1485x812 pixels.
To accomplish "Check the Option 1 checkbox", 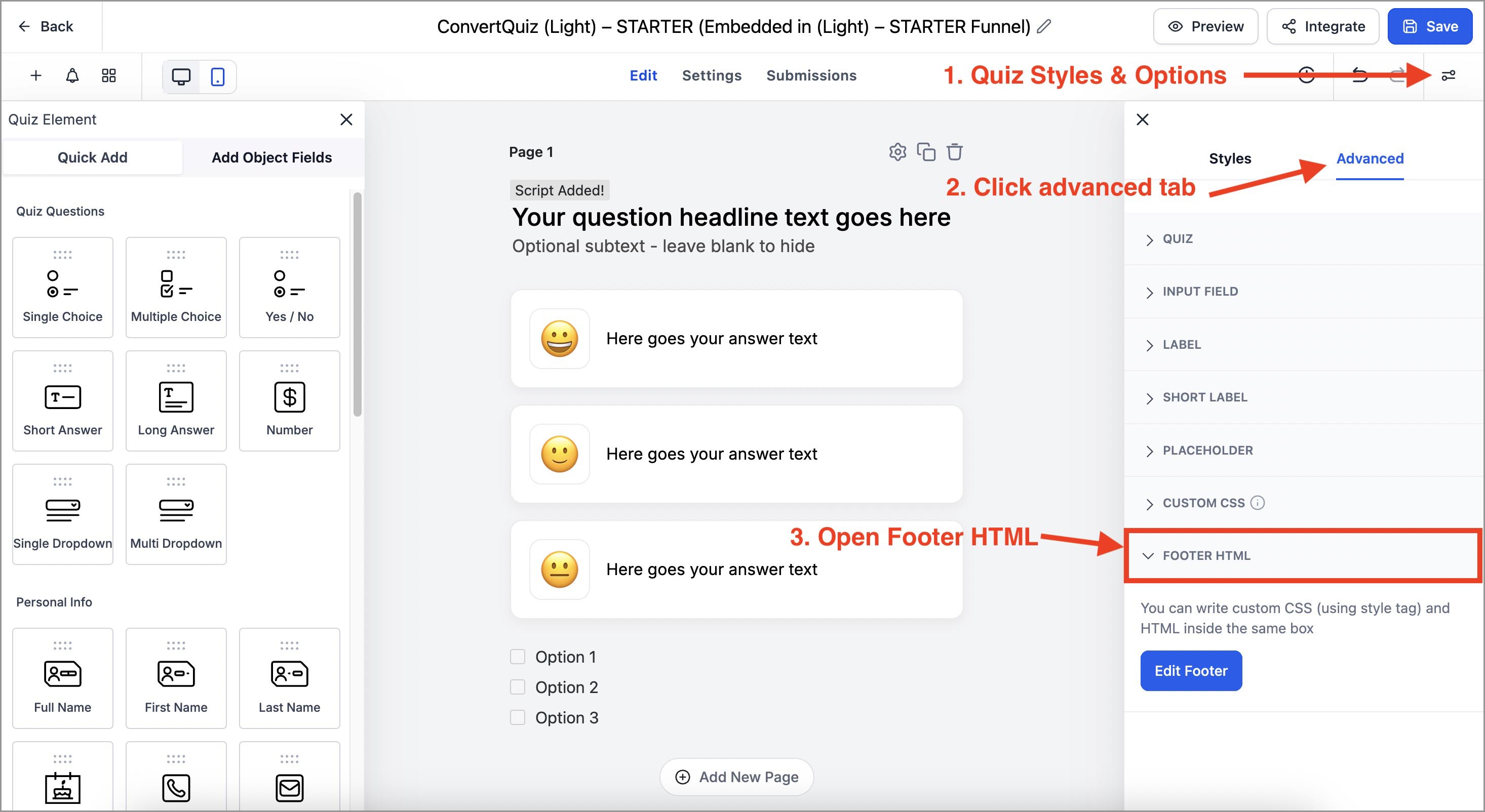I will [x=517, y=657].
